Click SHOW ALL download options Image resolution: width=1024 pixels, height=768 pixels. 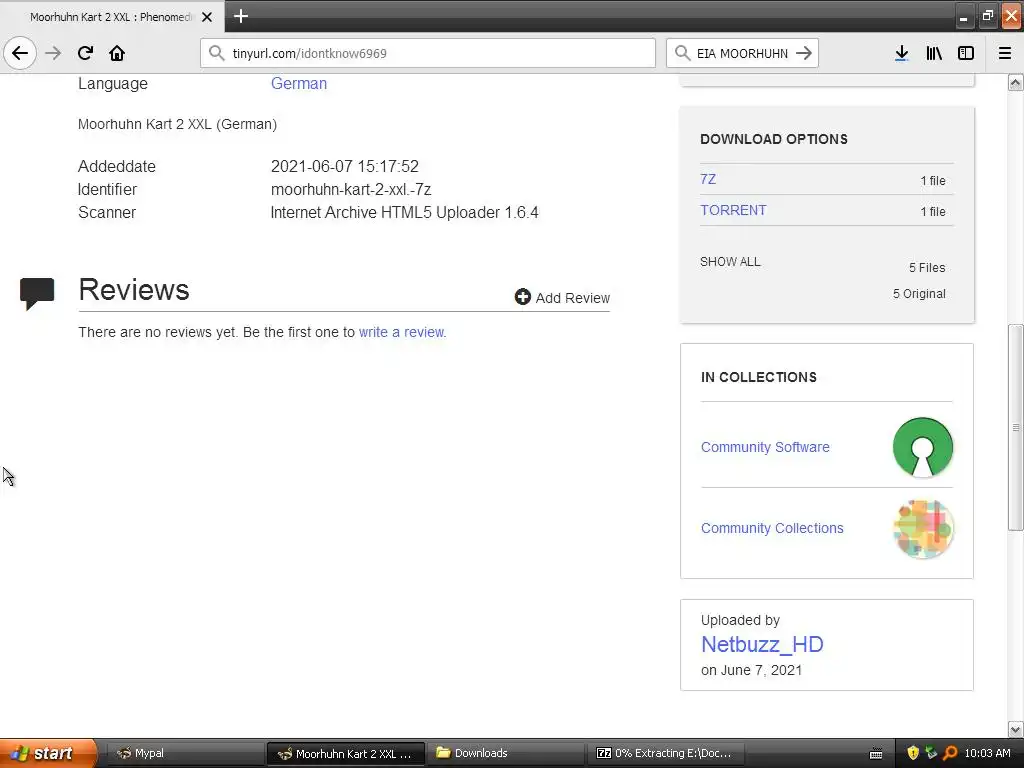coord(730,262)
